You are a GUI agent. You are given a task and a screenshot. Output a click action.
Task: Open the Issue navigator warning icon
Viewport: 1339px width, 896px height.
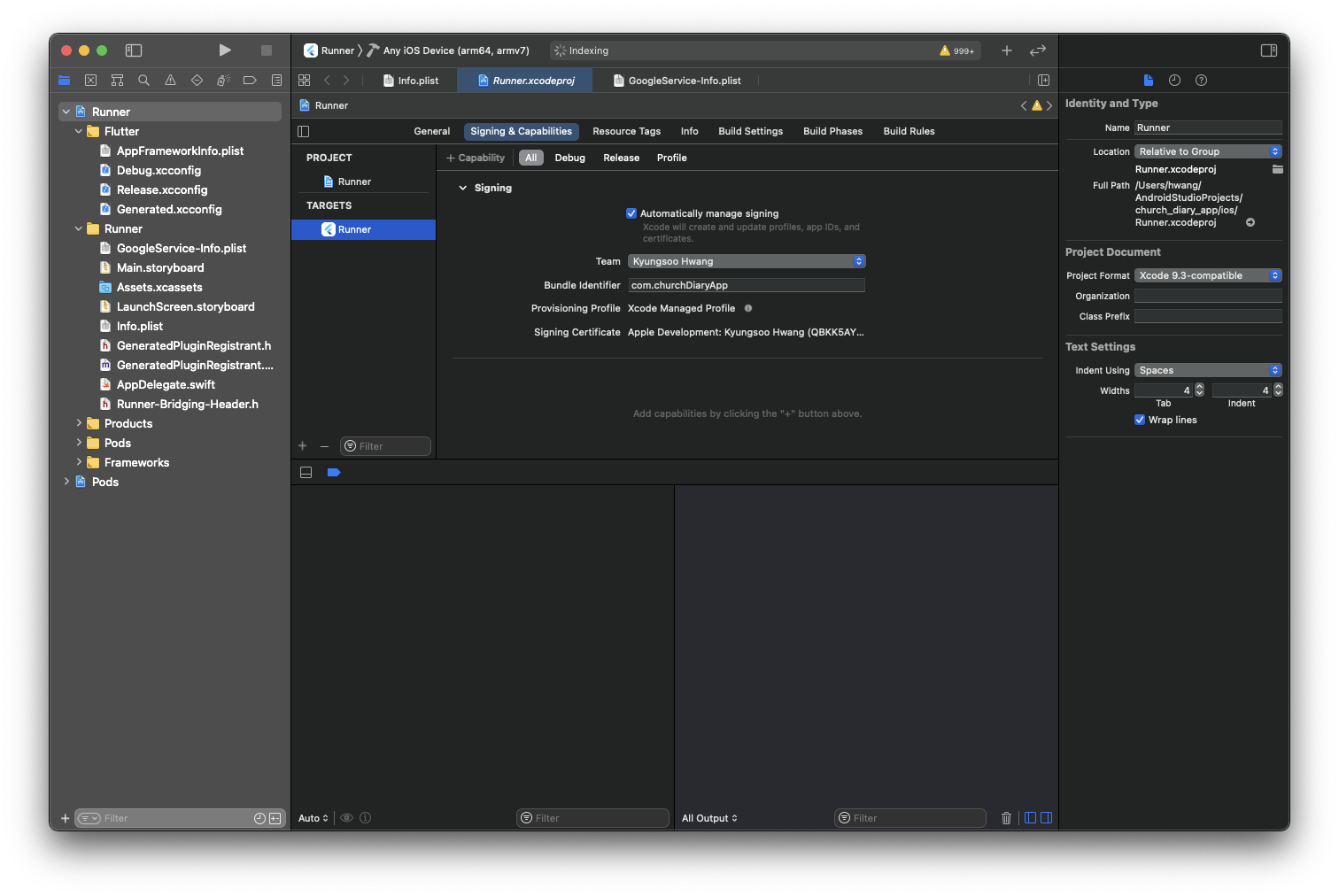[x=170, y=81]
